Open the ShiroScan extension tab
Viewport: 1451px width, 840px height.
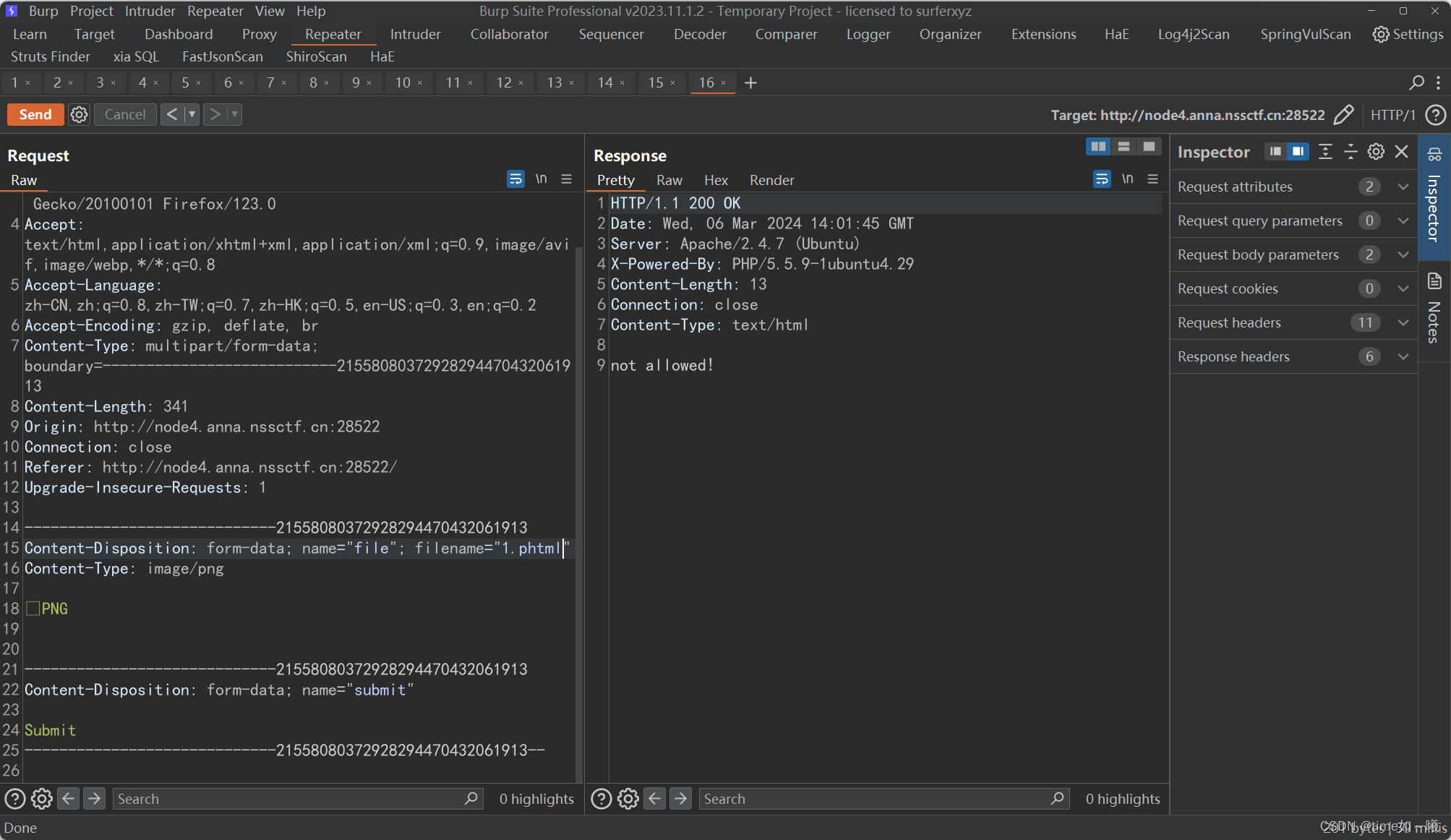pyautogui.click(x=316, y=56)
